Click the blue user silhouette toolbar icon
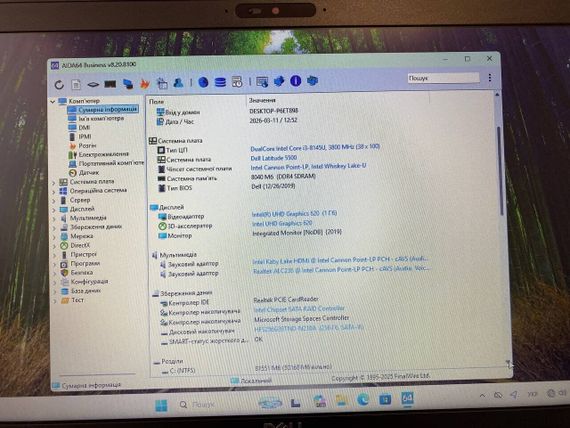 pos(178,83)
